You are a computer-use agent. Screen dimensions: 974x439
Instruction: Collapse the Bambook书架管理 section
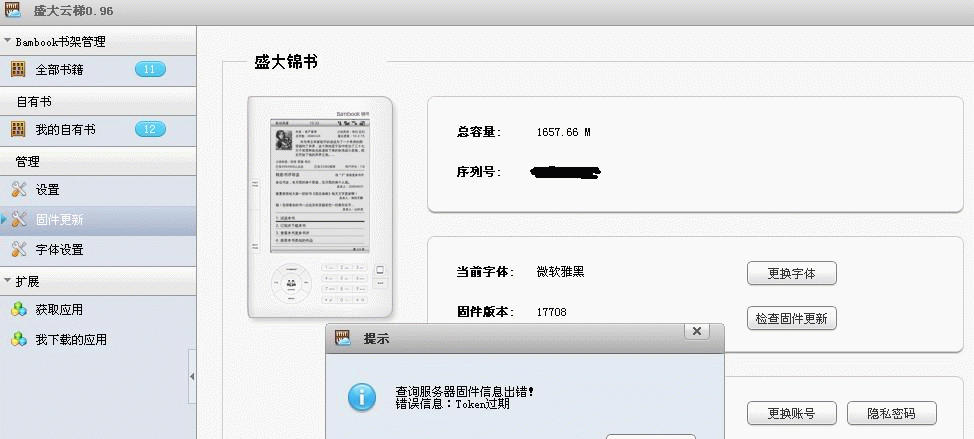[x=7, y=41]
